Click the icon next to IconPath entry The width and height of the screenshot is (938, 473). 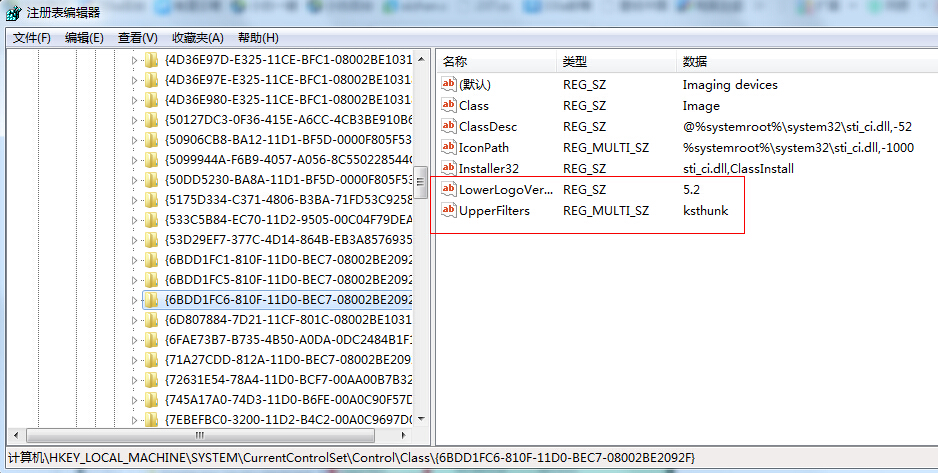pos(449,148)
